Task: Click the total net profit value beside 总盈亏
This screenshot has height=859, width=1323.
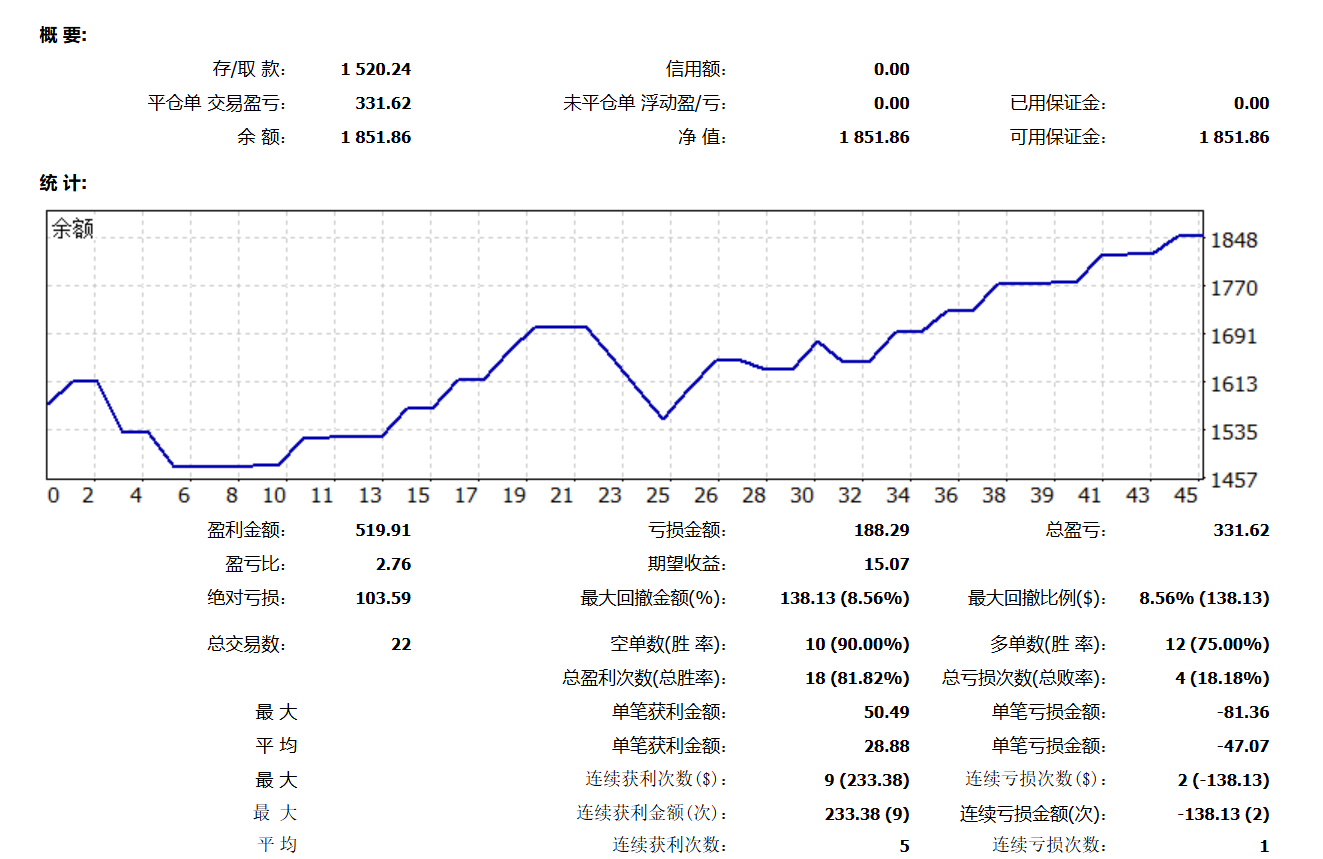Action: point(1242,530)
